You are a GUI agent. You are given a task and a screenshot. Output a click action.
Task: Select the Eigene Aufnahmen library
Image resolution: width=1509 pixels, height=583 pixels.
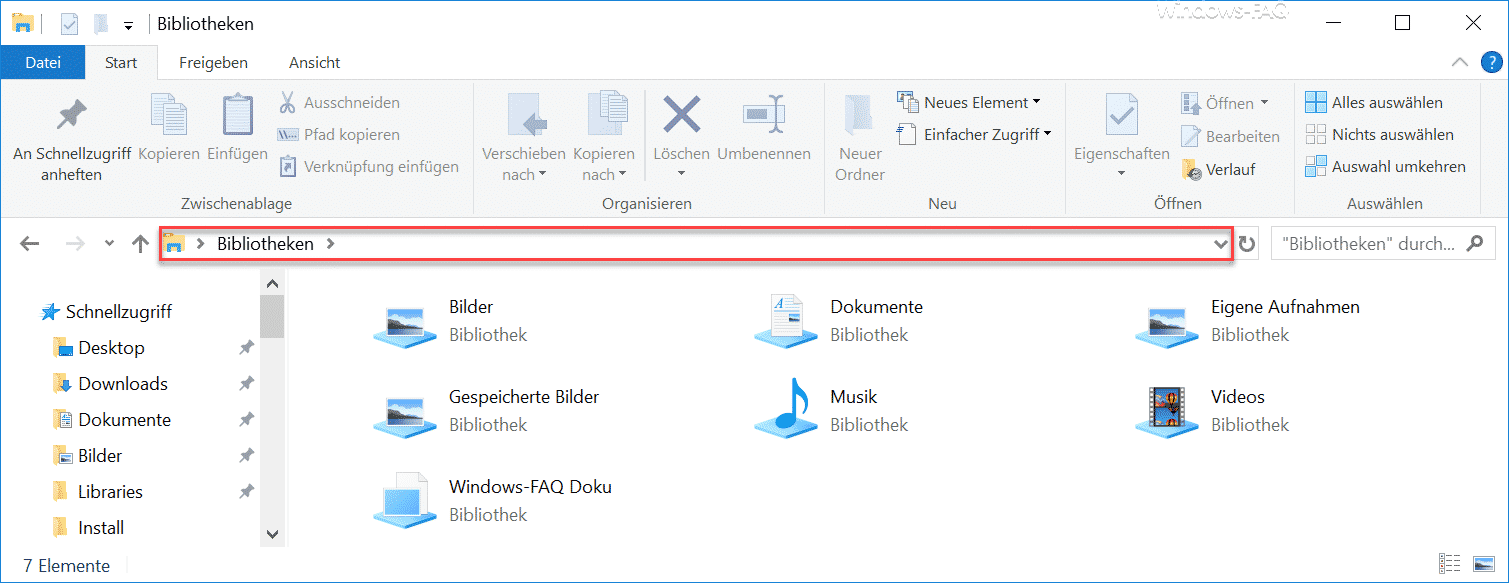pos(1247,321)
